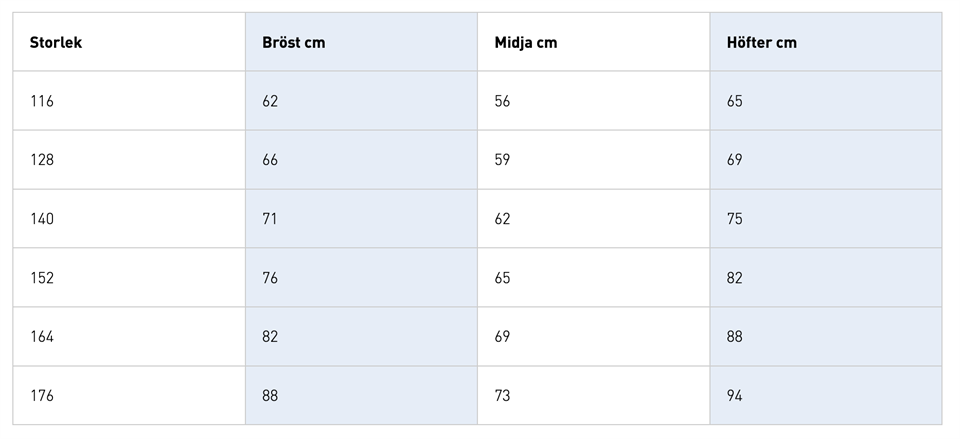Select Midja value 56 for size 116
The width and height of the screenshot is (960, 439).
coord(502,101)
